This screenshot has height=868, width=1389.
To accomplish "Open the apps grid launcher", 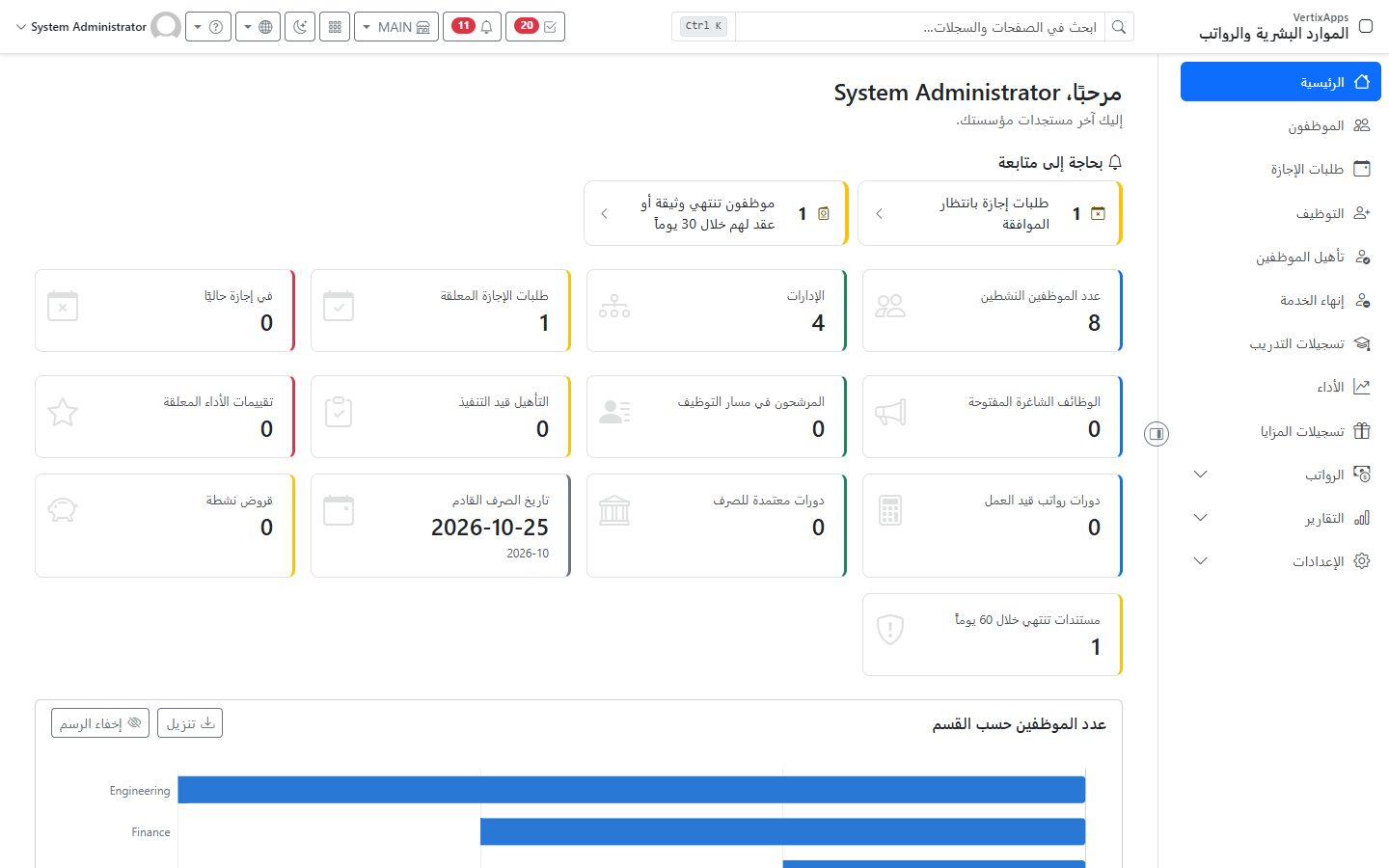I will point(335,27).
